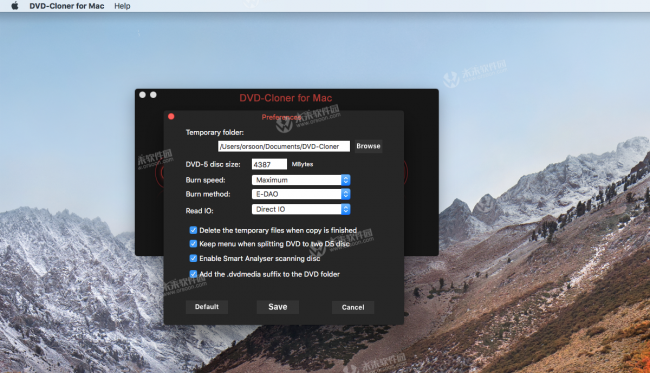The image size is (650, 373).
Task: Open the DVD-Cloner for Mac menu
Action: click(x=67, y=6)
